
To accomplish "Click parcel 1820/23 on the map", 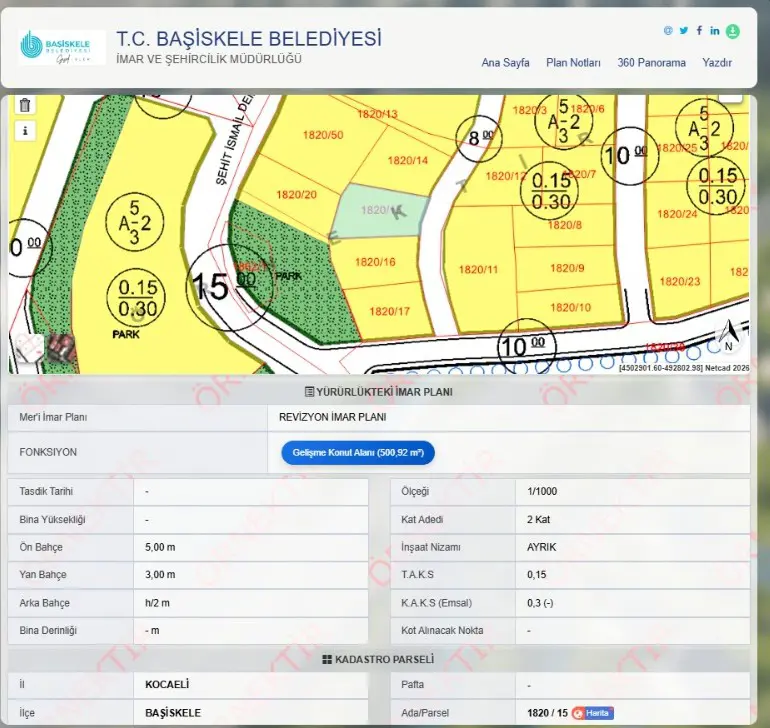I will coord(680,281).
